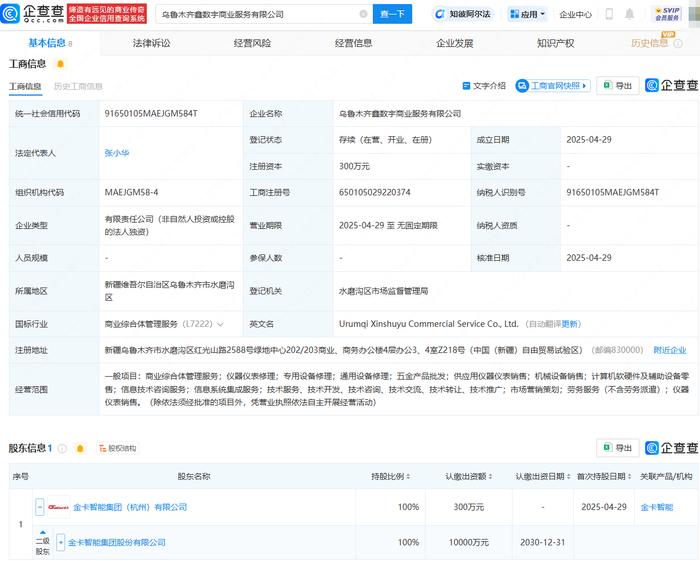Click 注册资本 300万元 value
This screenshot has width=700, height=561.
(x=354, y=166)
